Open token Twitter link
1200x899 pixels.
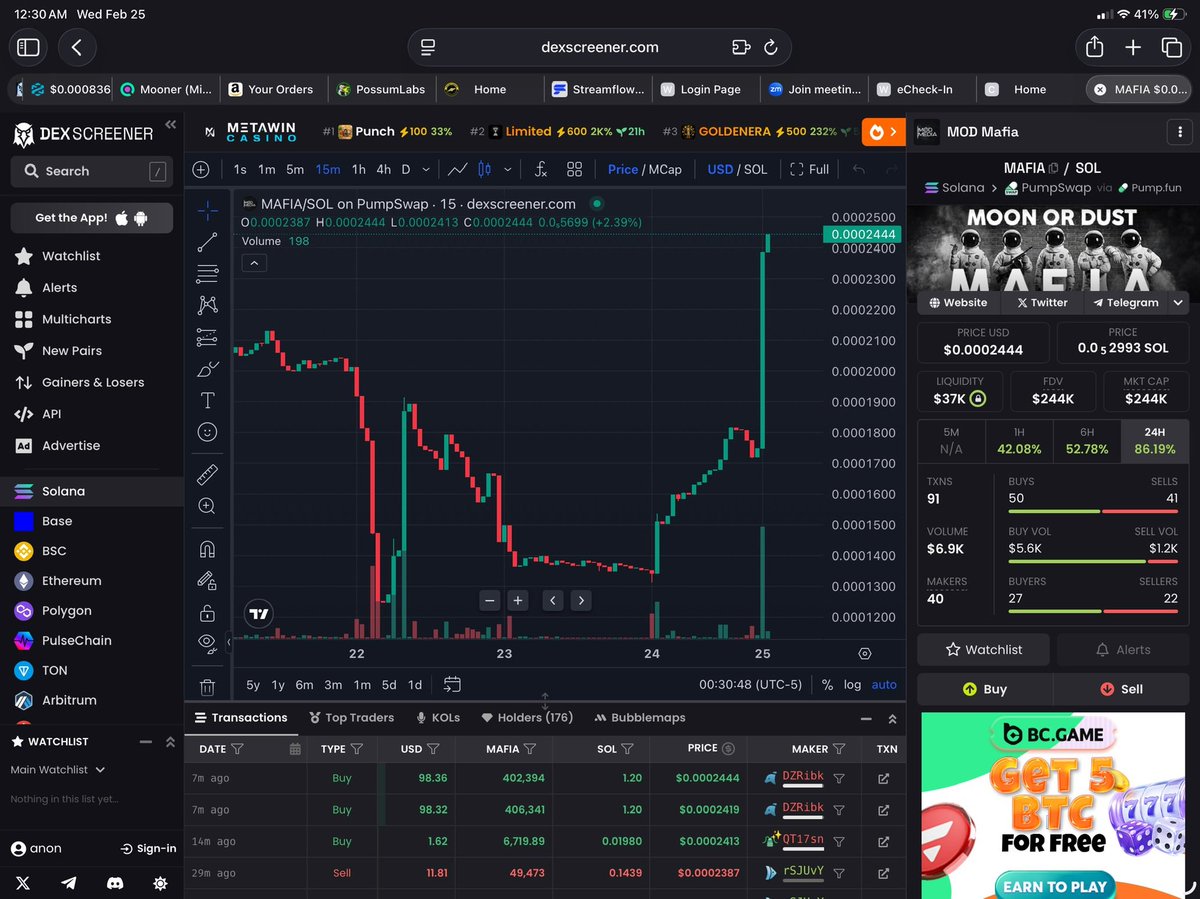pos(1042,302)
